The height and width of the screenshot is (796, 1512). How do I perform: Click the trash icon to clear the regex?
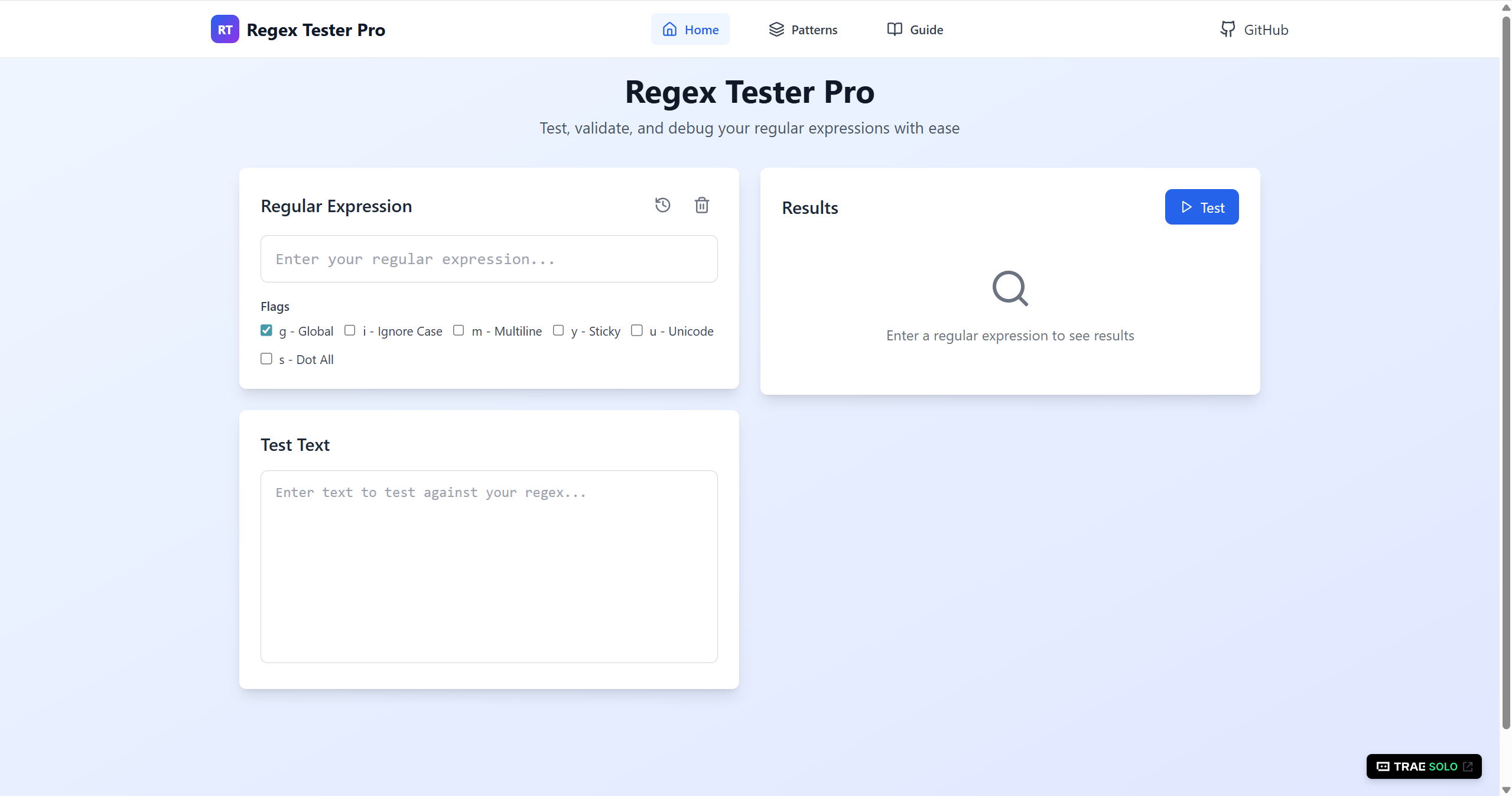[701, 205]
